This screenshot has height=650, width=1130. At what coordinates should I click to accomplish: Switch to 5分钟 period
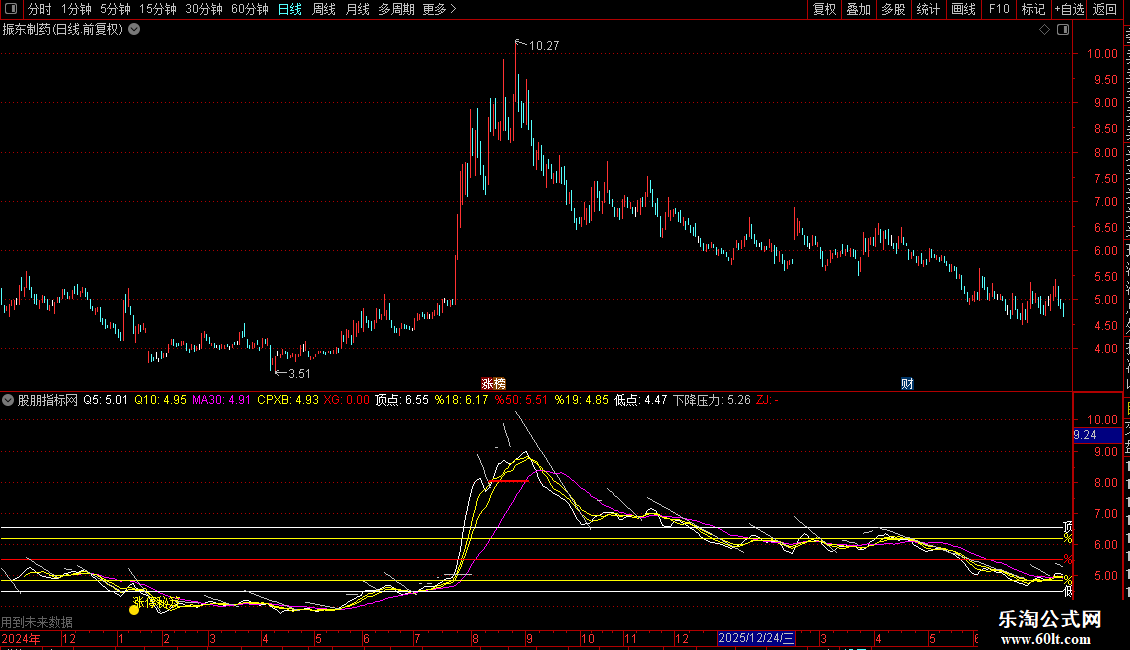[x=115, y=9]
